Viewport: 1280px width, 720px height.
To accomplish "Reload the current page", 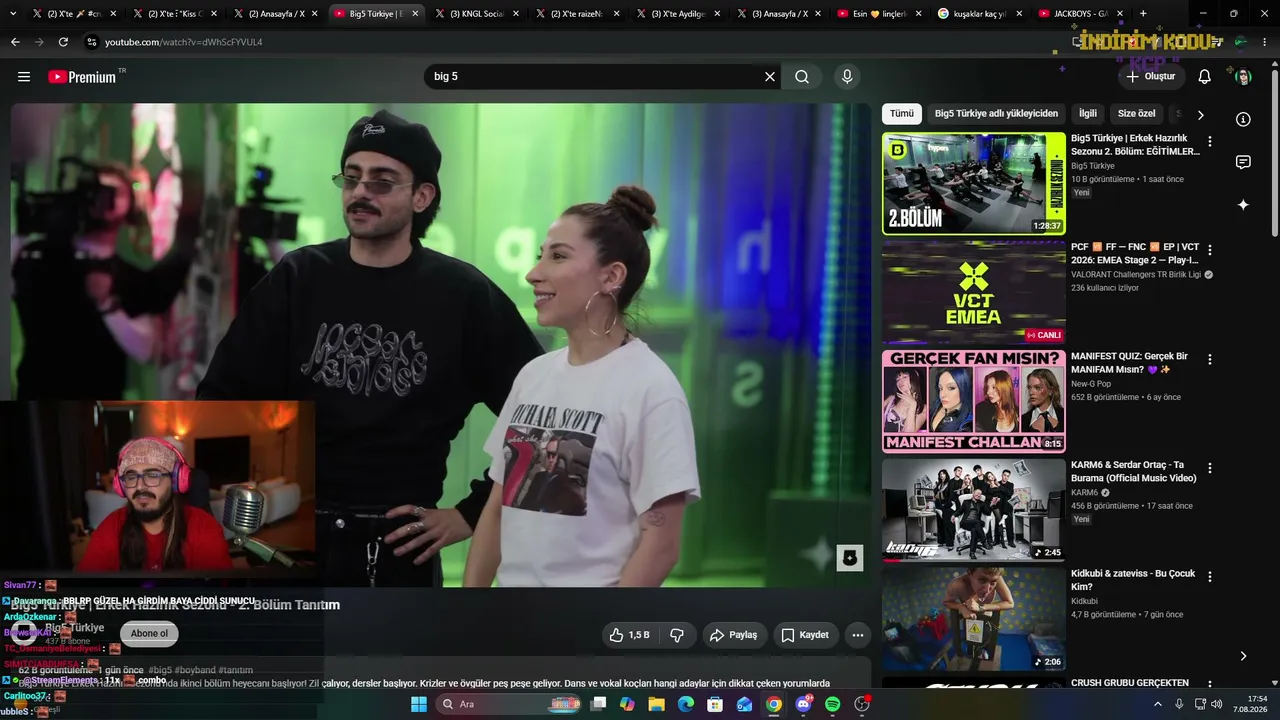I will pyautogui.click(x=63, y=42).
